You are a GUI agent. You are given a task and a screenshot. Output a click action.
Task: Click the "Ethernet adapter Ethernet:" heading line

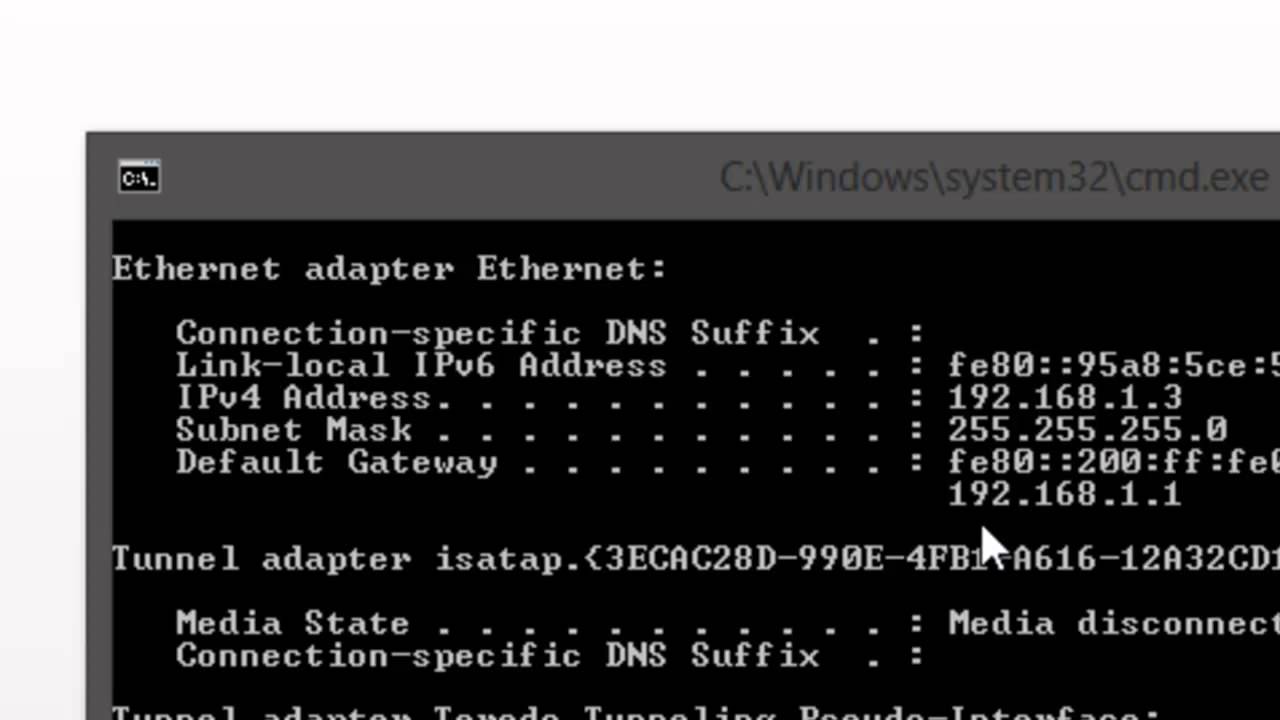click(x=388, y=269)
